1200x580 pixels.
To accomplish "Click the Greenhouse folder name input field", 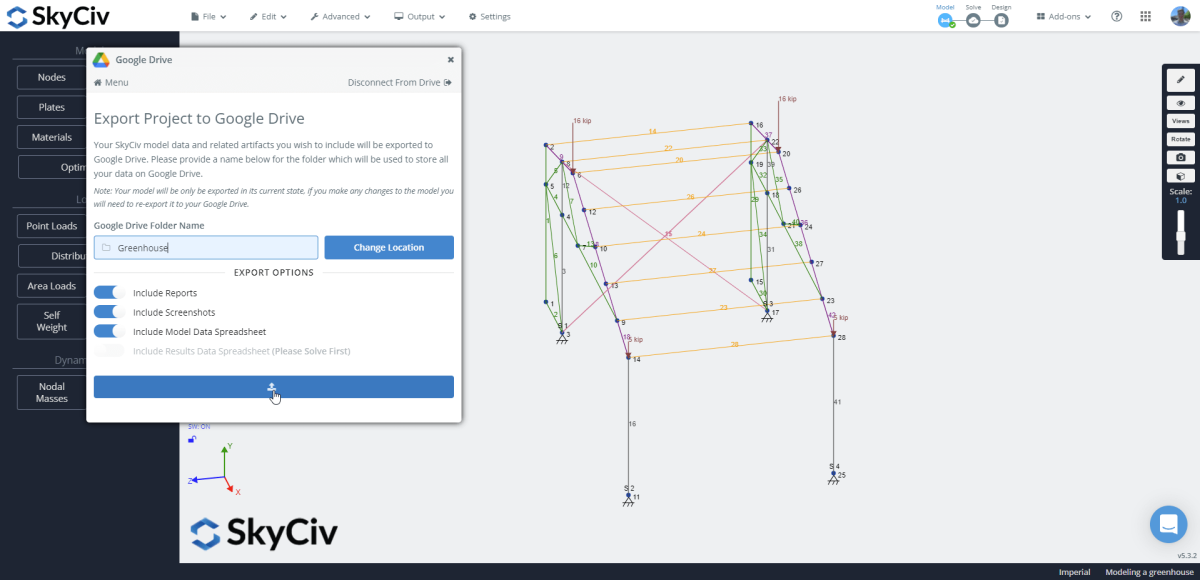I will point(205,247).
